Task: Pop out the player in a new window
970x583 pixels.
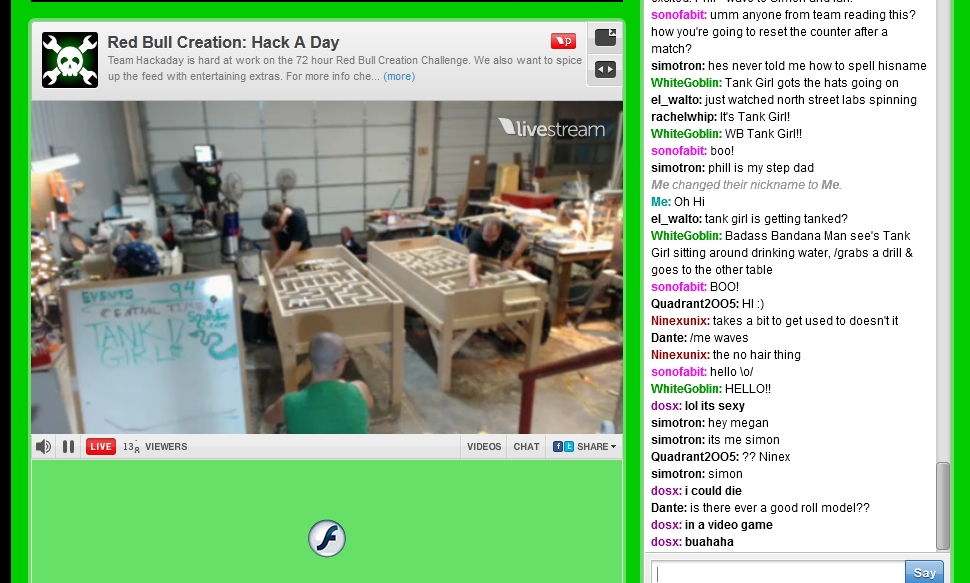Action: [x=605, y=37]
